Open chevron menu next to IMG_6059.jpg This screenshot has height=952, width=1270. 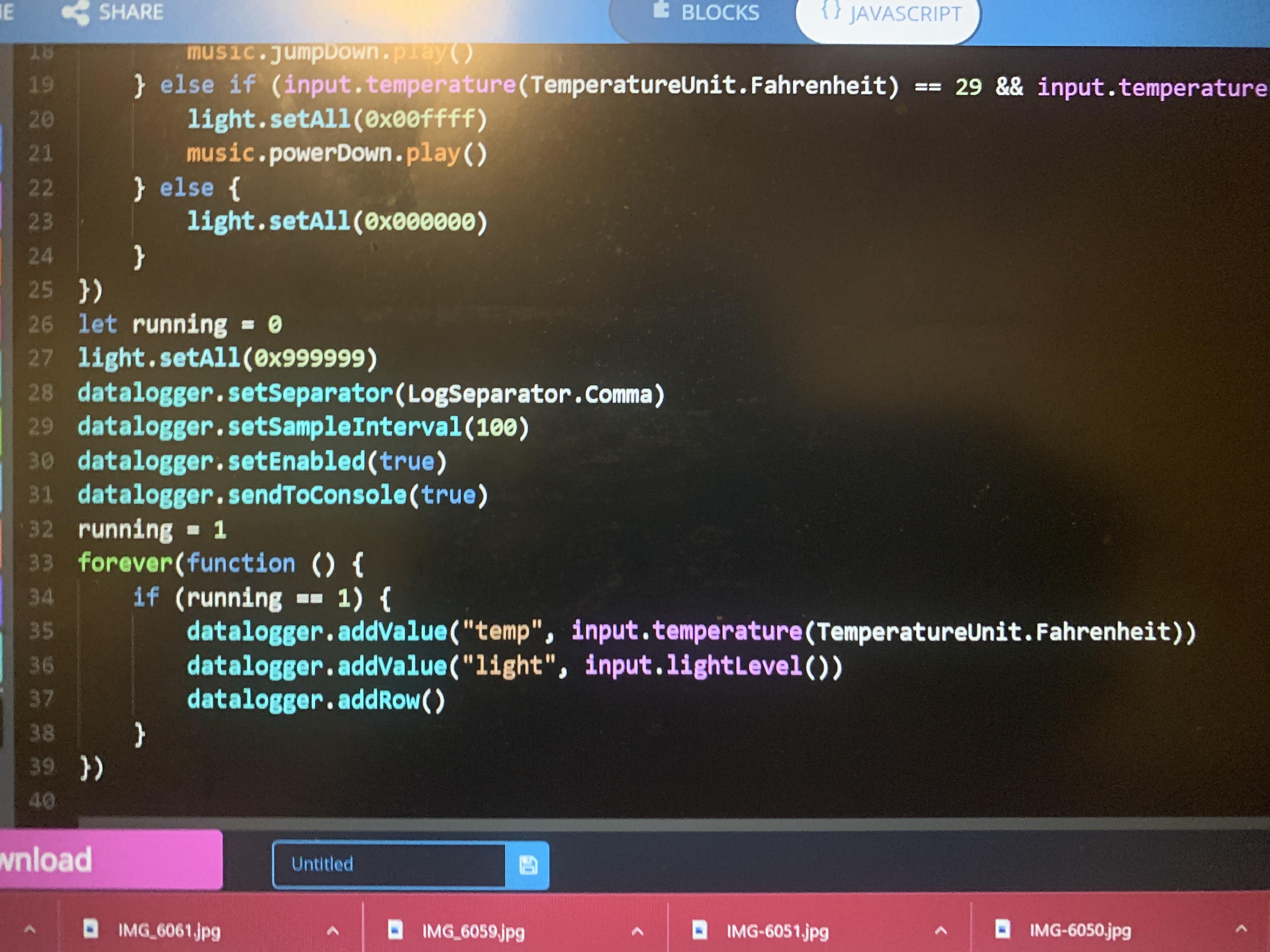[637, 931]
